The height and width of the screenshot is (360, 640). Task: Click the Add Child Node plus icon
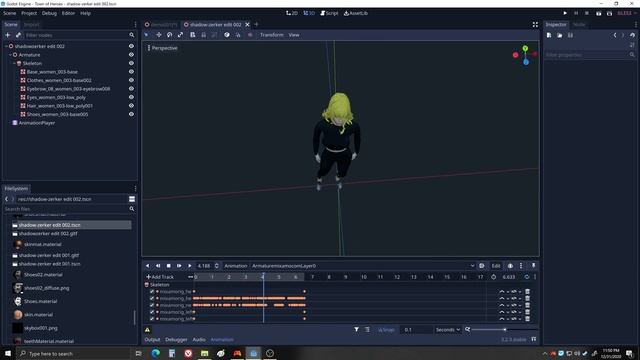pyautogui.click(x=7, y=35)
